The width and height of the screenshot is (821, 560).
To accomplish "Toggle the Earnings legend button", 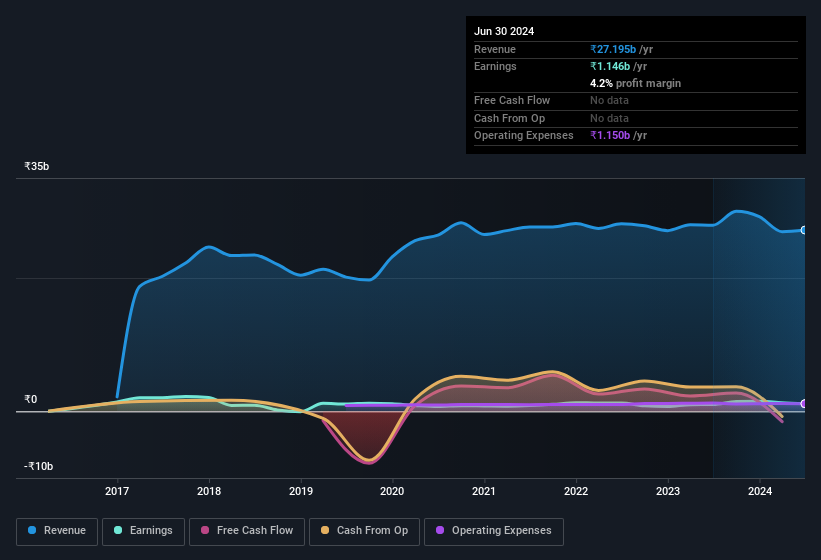I will [143, 532].
